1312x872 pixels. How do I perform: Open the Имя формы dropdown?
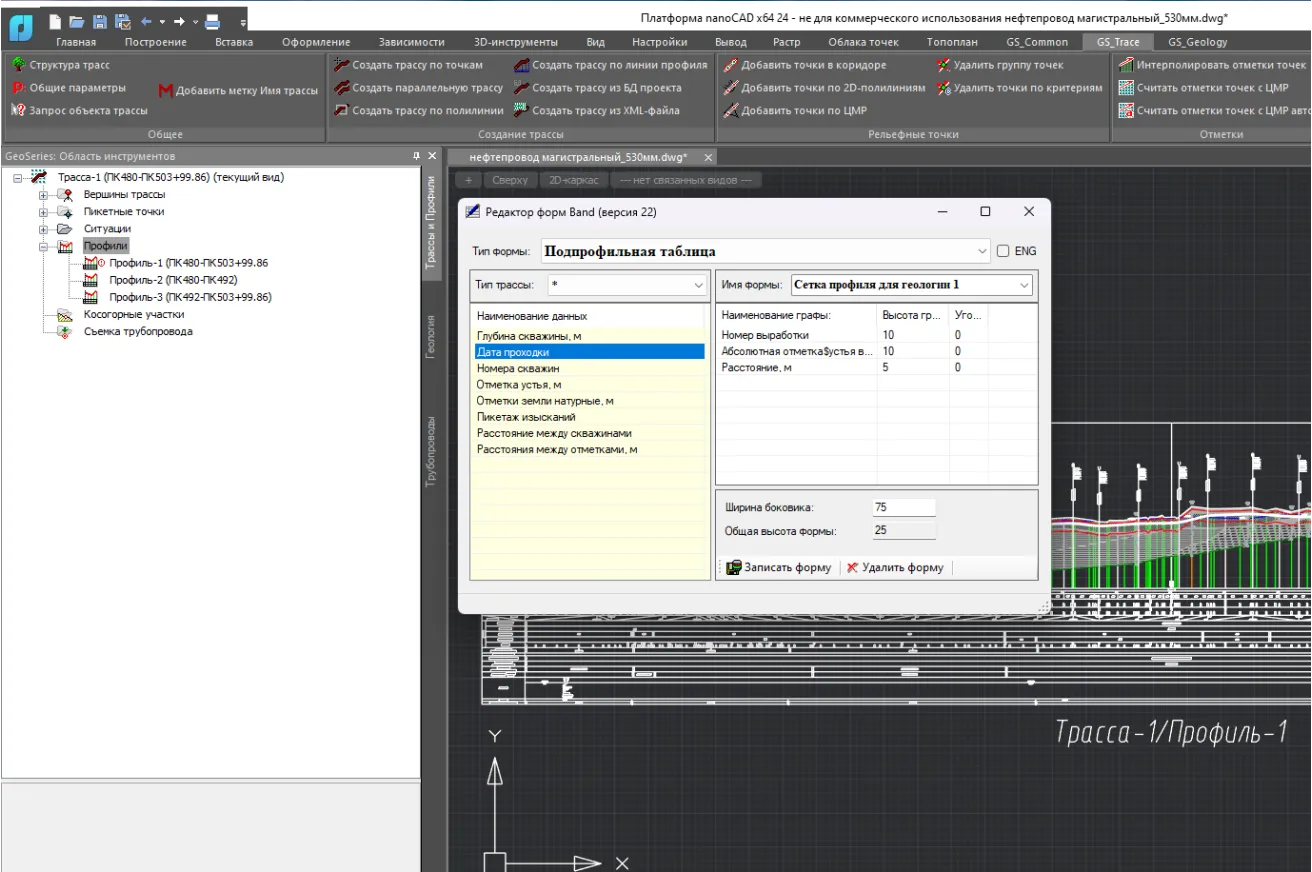coord(1024,285)
